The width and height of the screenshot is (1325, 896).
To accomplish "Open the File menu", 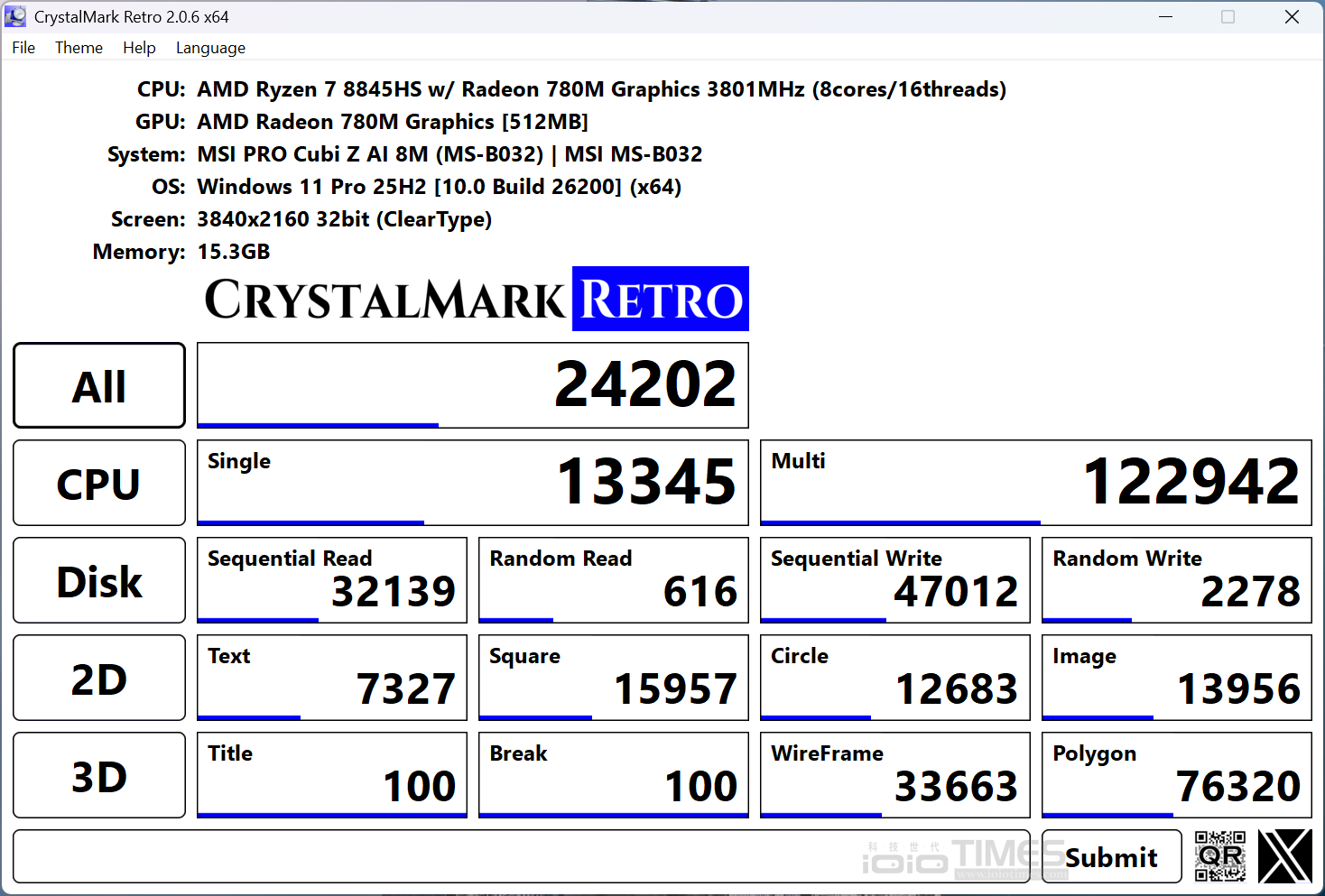I will point(23,48).
